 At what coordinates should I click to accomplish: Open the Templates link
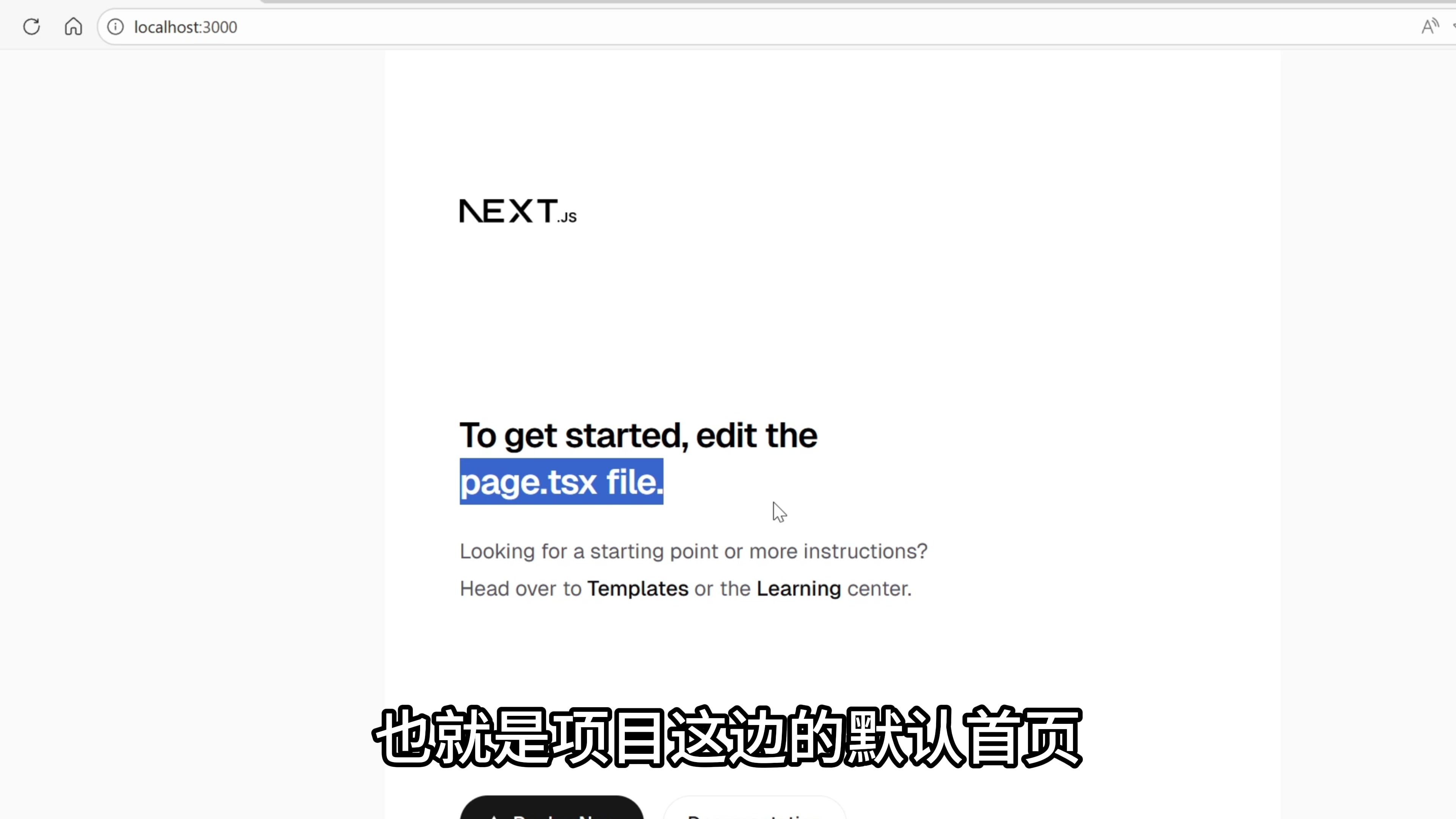click(x=637, y=588)
